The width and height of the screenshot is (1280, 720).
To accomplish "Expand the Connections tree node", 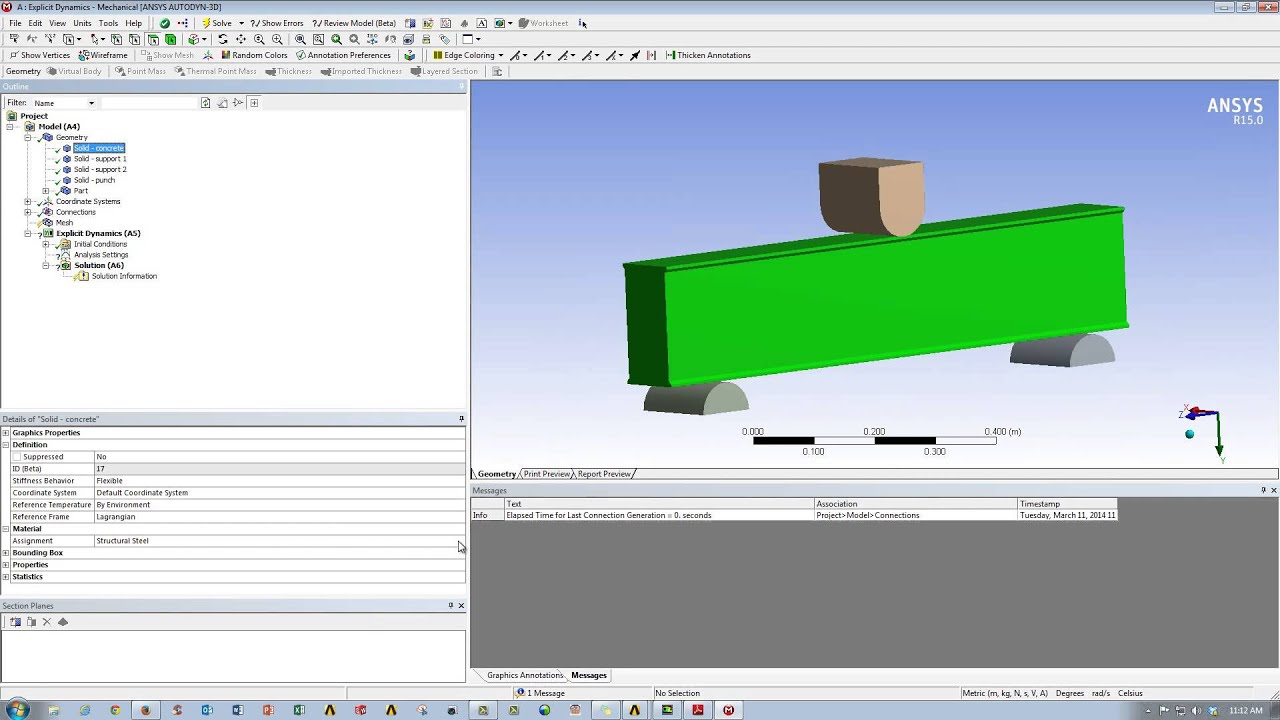I will pyautogui.click(x=28, y=212).
